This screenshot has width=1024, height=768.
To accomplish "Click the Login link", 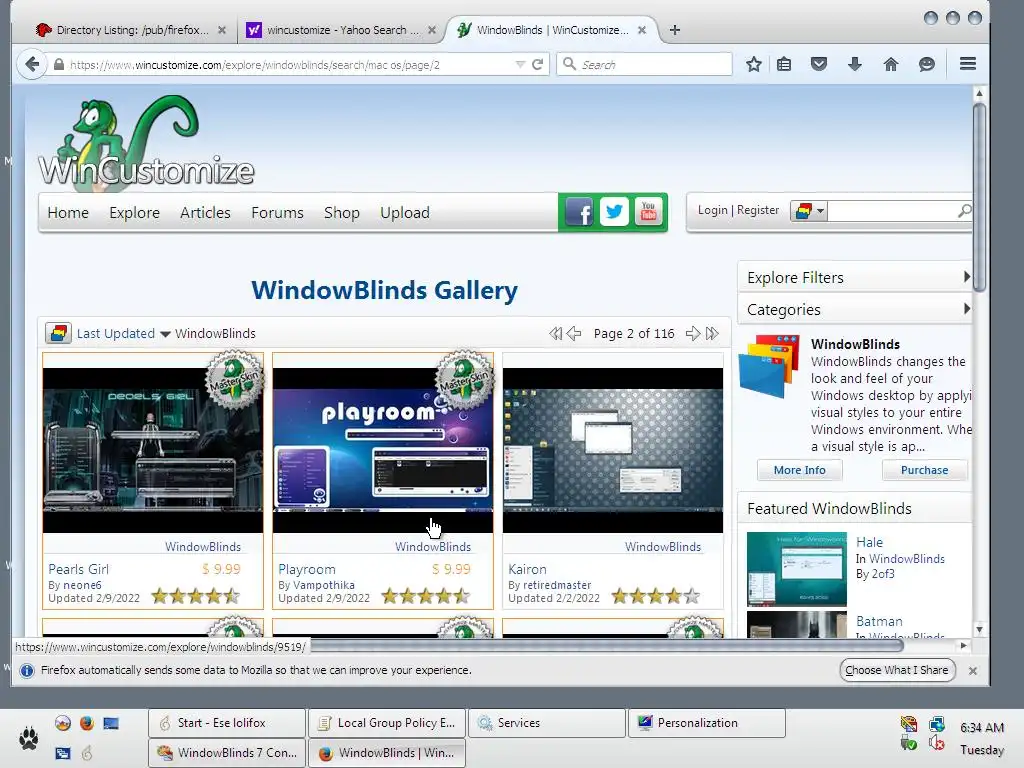I will click(x=712, y=210).
